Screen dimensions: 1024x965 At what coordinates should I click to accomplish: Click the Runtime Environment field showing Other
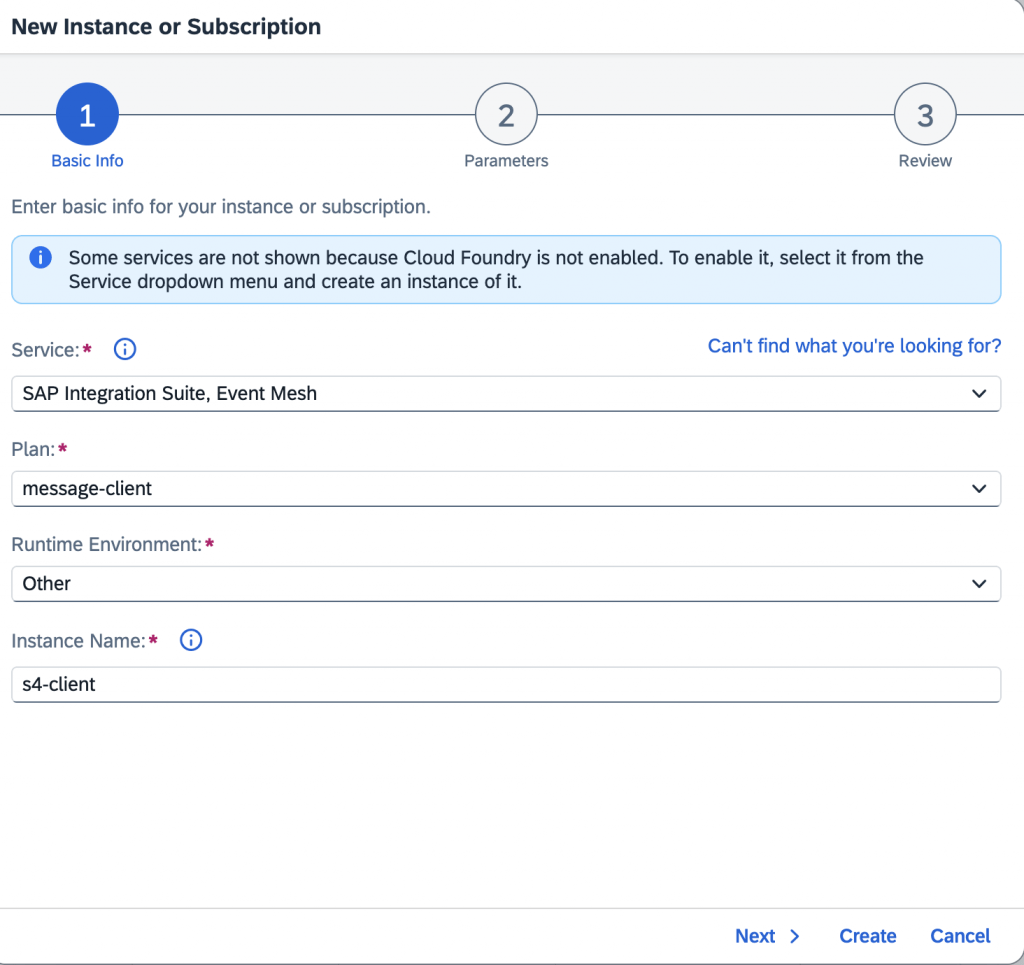coord(506,584)
